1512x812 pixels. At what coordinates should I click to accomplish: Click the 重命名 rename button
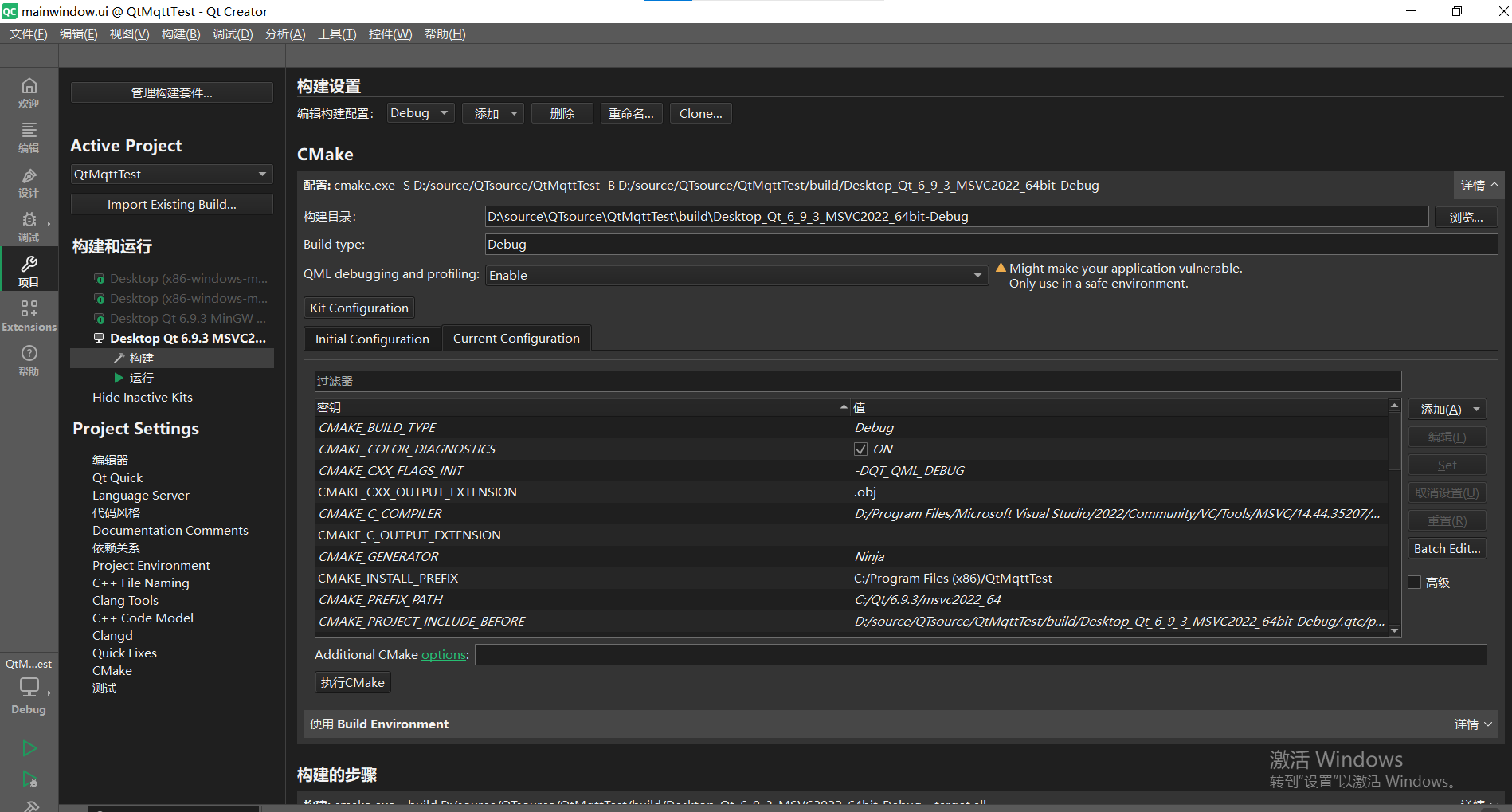click(631, 113)
